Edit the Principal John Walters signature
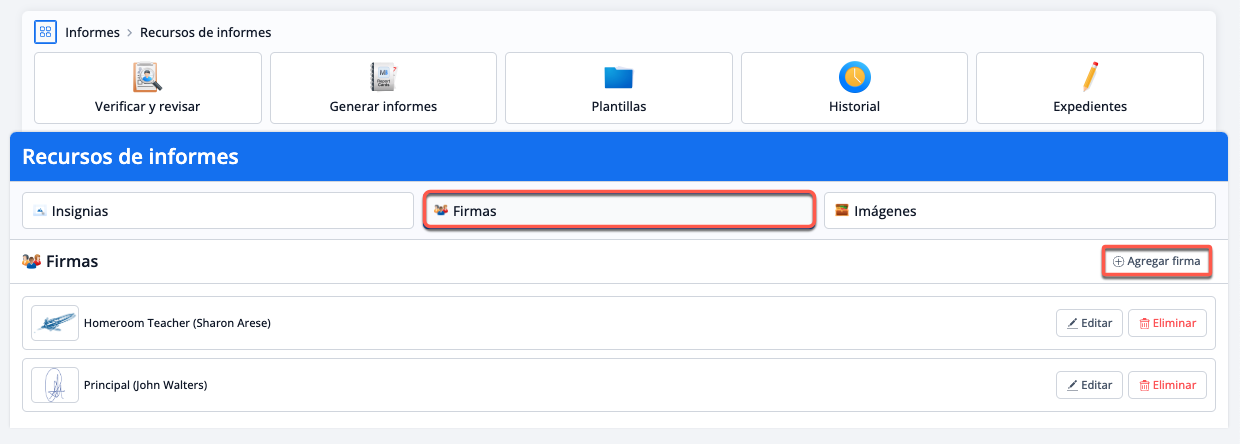Screen dimensions: 1240x444 coord(1088,385)
